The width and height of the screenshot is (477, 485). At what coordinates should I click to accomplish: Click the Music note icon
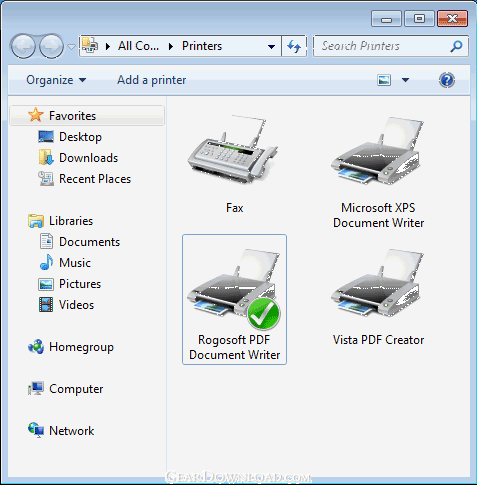46,262
